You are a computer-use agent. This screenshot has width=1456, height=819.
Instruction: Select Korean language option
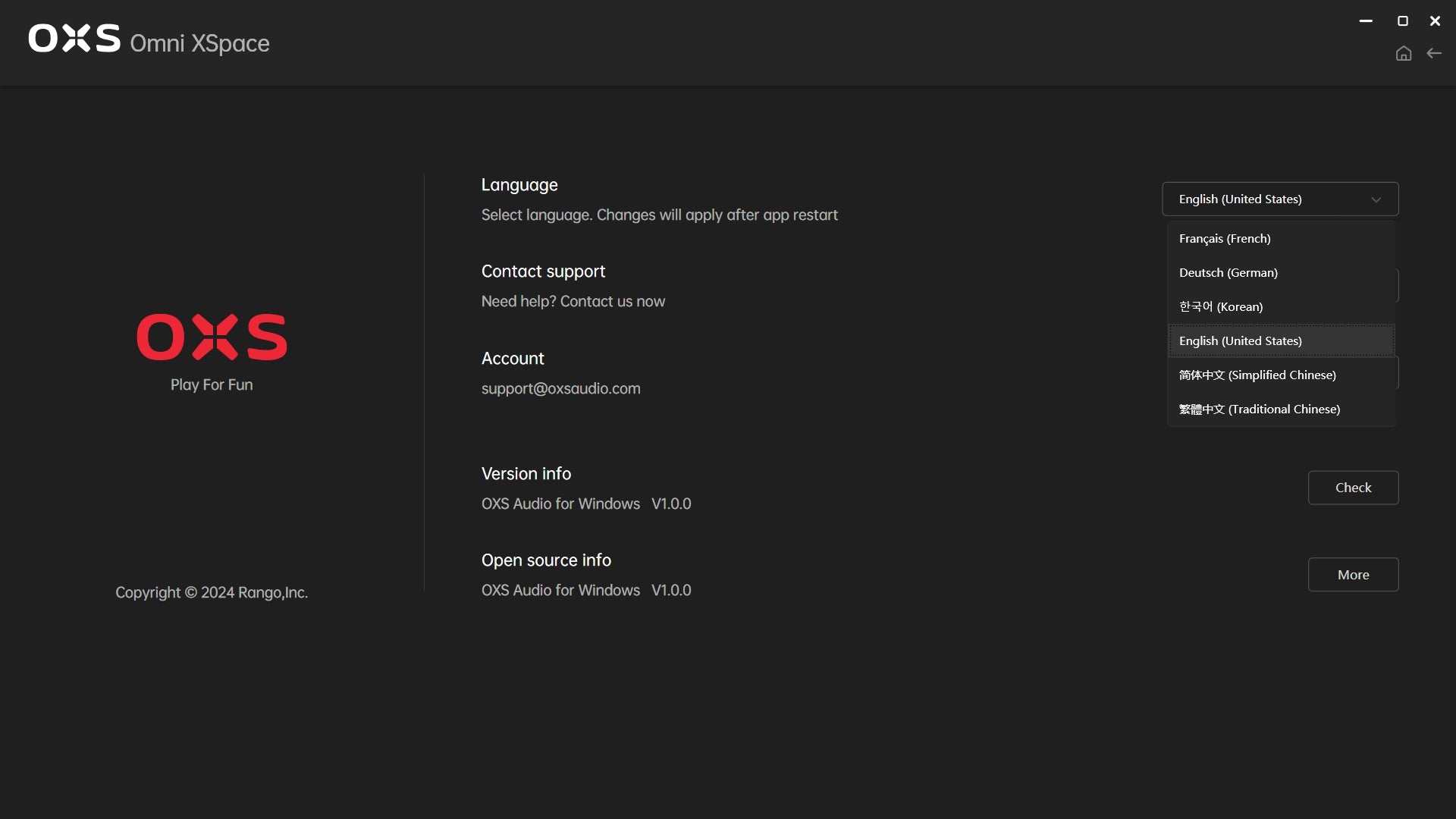click(1220, 307)
